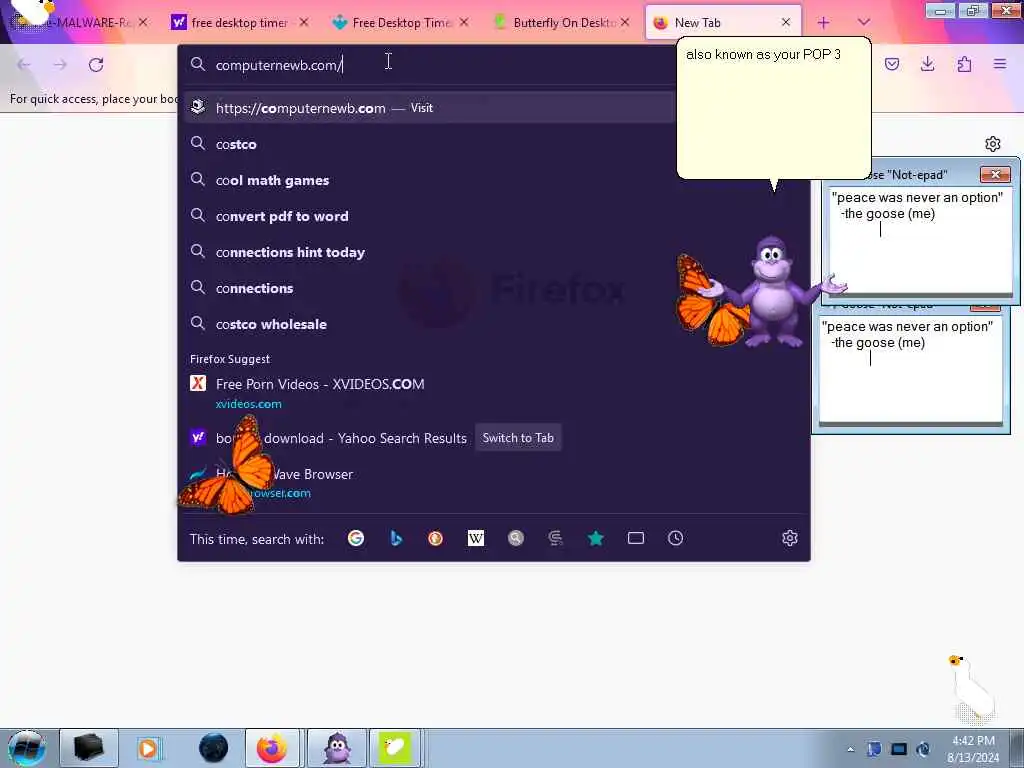
Task: Close the 'Butterfly On Desktop' tab
Action: coord(625,23)
